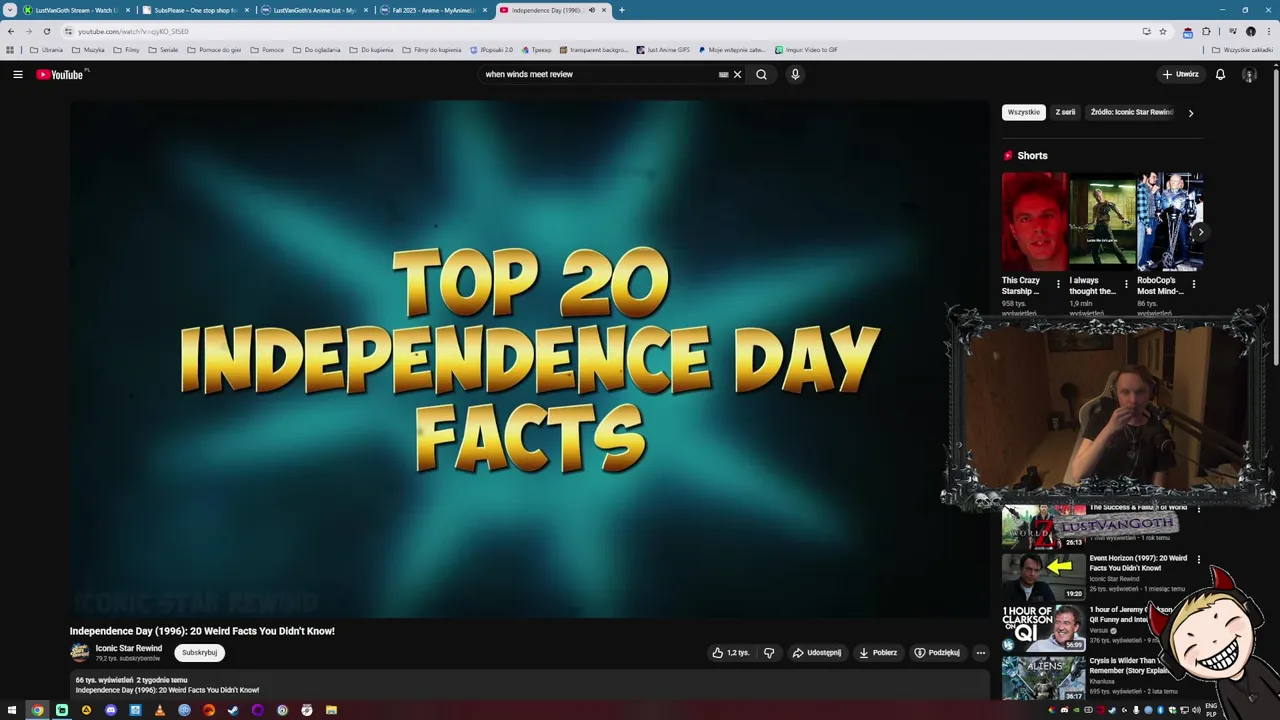Bookmark this page with the star
Screen dimensions: 1280x720
click(1163, 31)
